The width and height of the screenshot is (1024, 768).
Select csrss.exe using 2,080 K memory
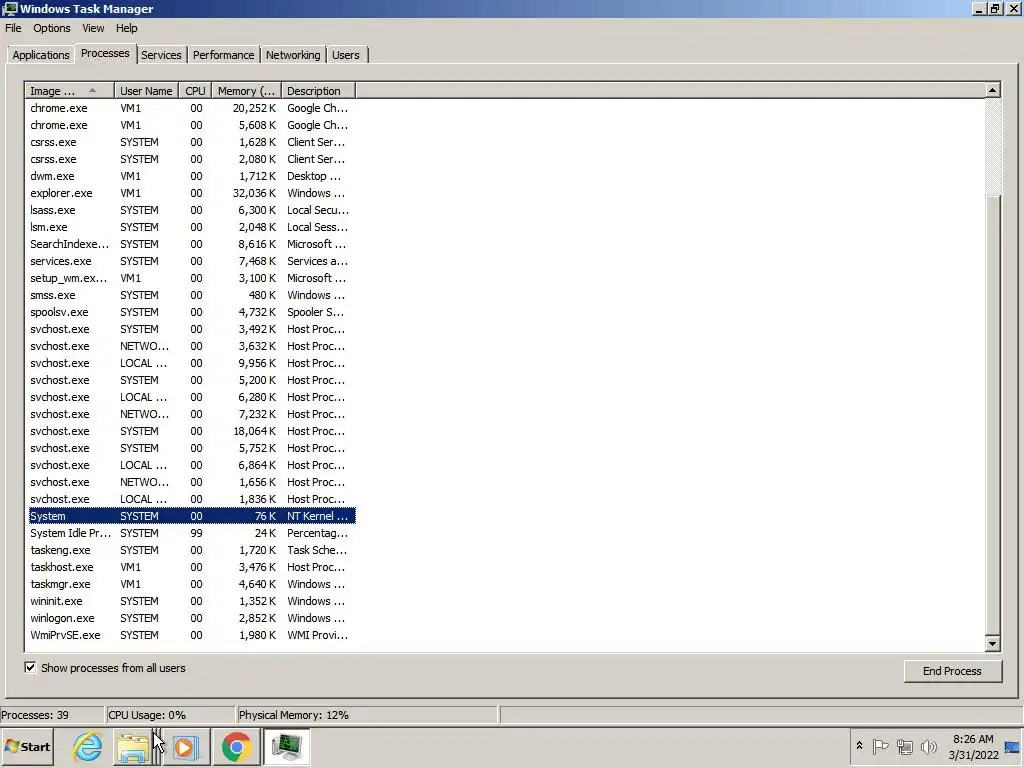192,159
